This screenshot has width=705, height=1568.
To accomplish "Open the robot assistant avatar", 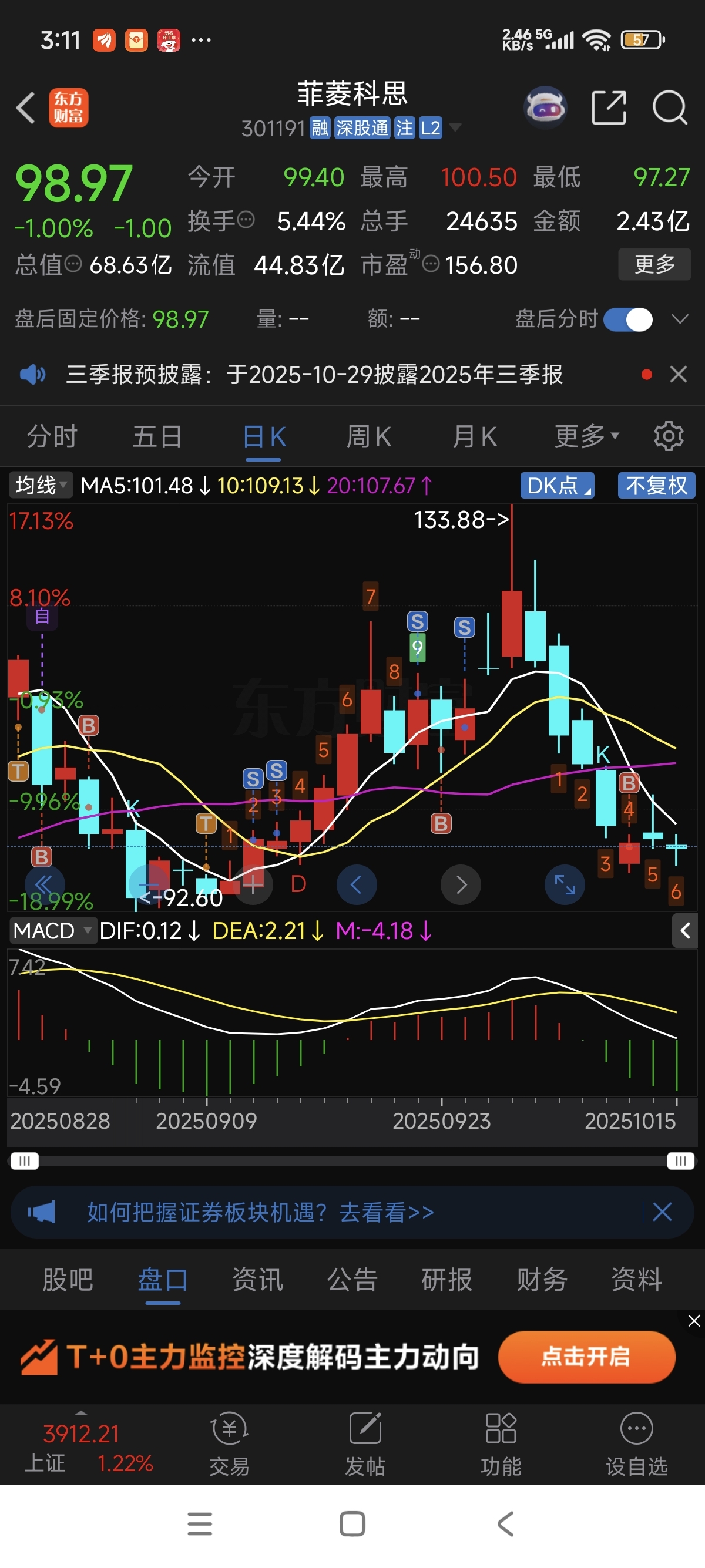I will (545, 107).
